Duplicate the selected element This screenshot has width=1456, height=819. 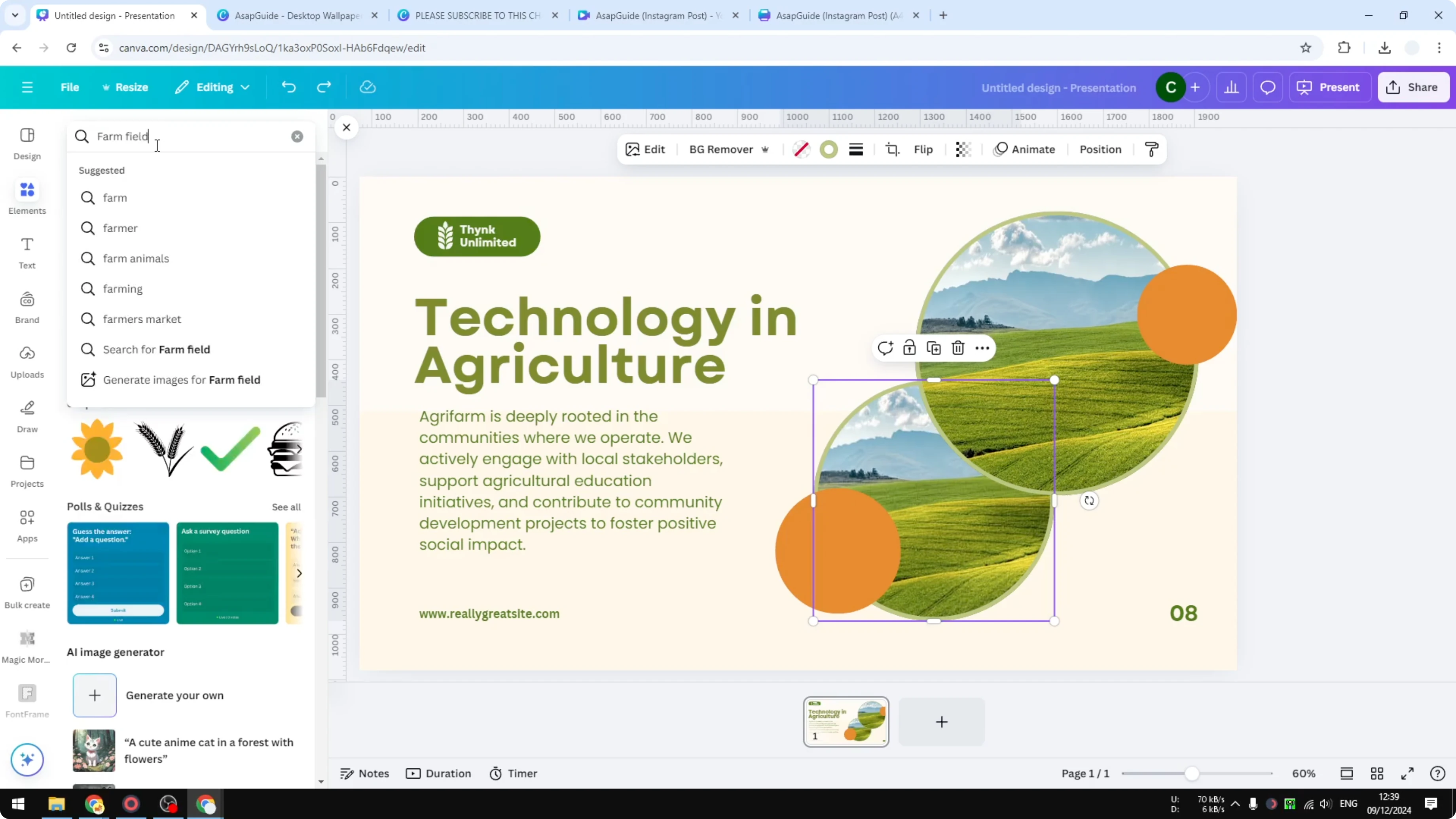(x=934, y=348)
